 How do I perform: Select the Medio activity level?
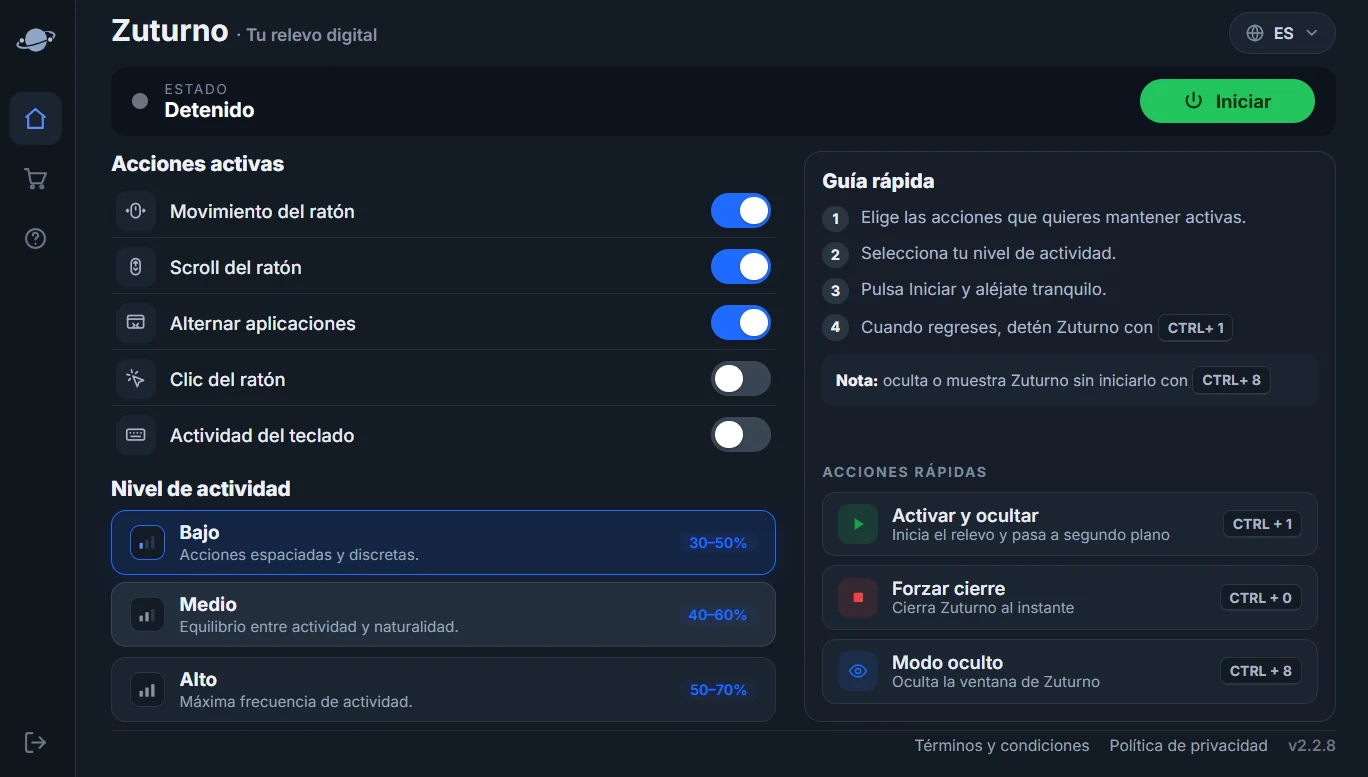tap(443, 615)
